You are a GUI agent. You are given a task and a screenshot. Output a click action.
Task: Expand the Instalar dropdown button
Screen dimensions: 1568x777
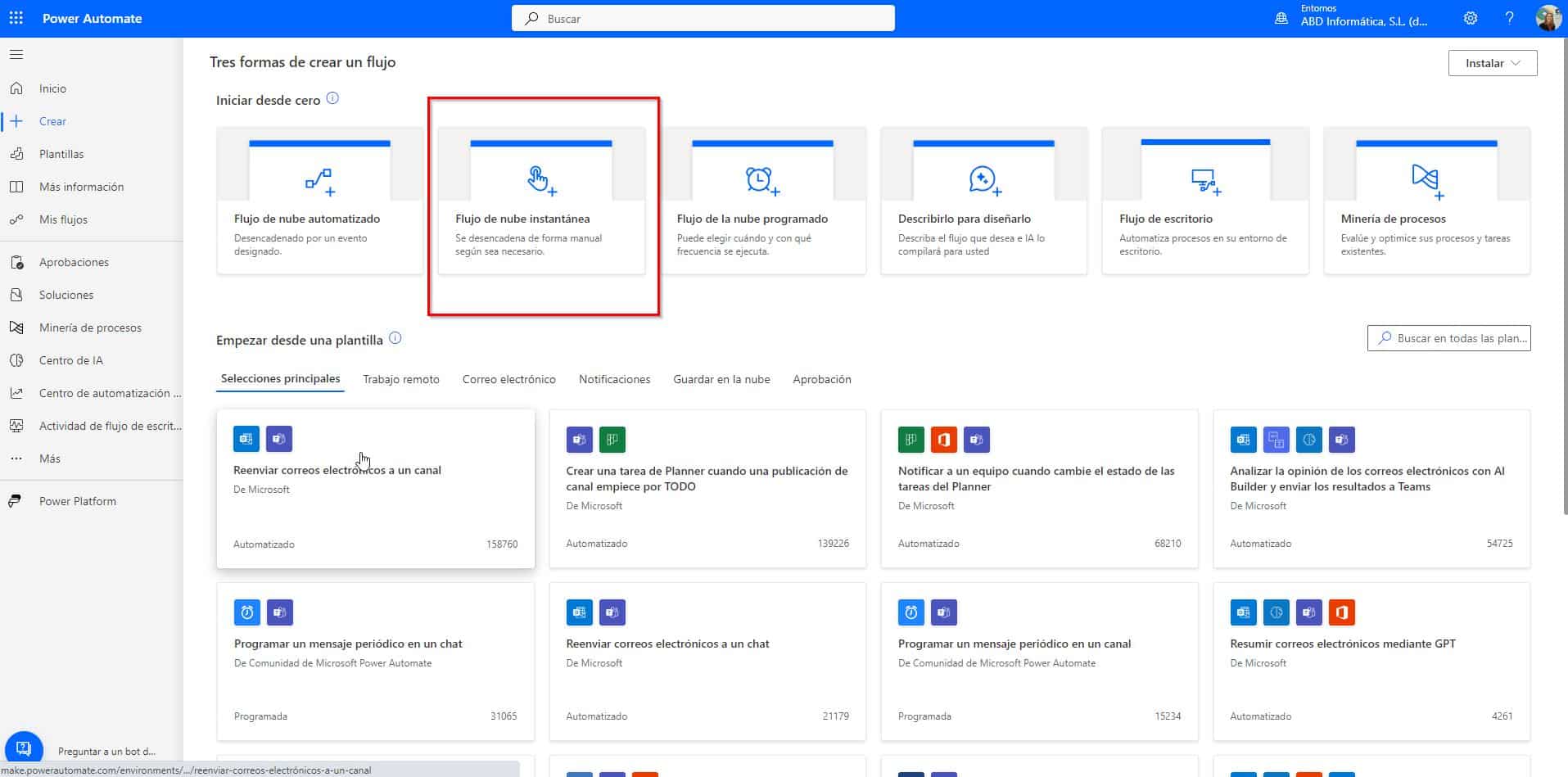(x=1492, y=63)
